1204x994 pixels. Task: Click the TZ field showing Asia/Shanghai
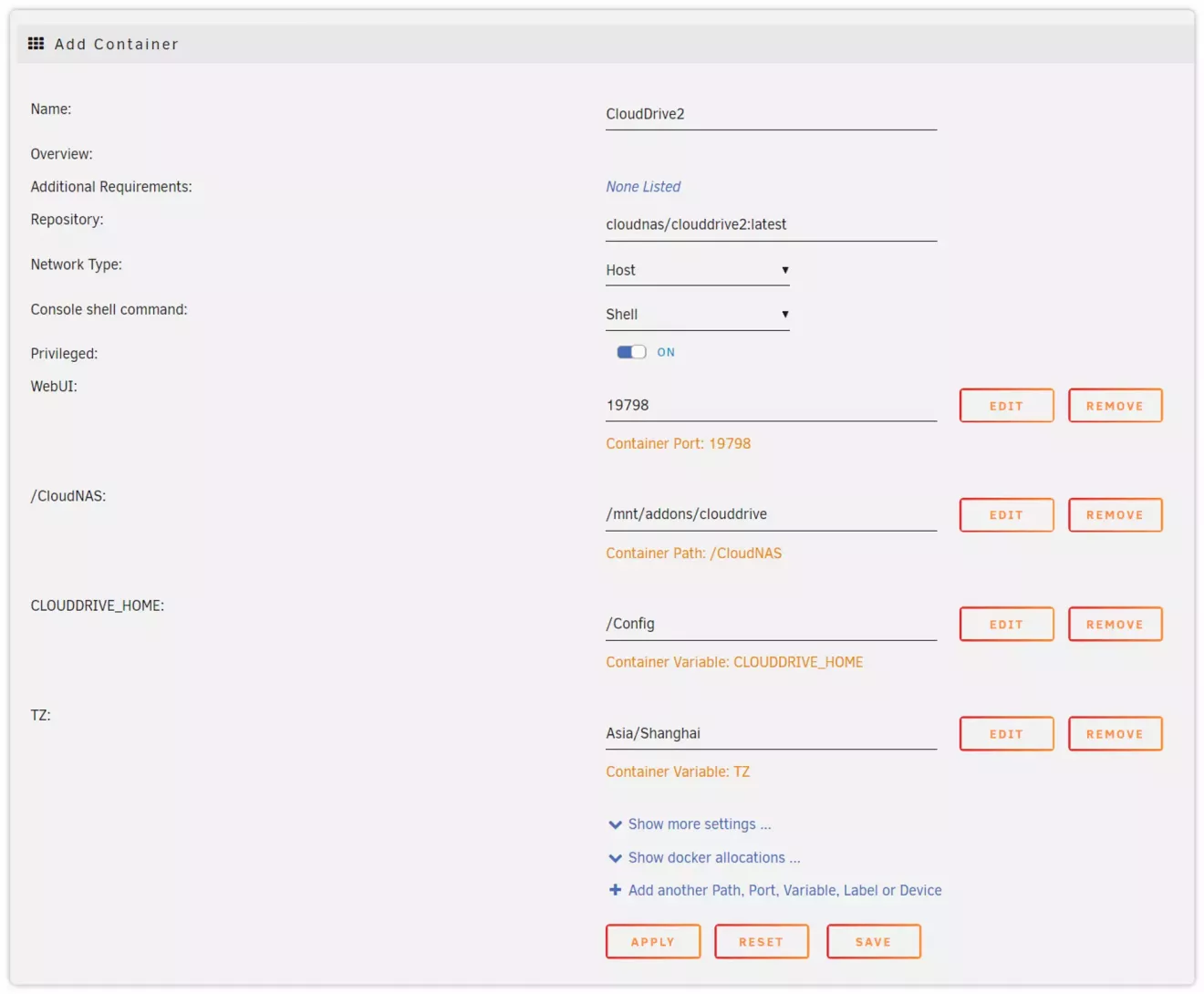click(771, 733)
